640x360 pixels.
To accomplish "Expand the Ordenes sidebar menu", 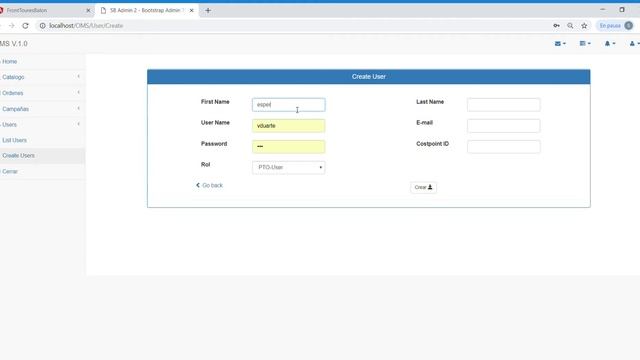I will coord(41,93).
